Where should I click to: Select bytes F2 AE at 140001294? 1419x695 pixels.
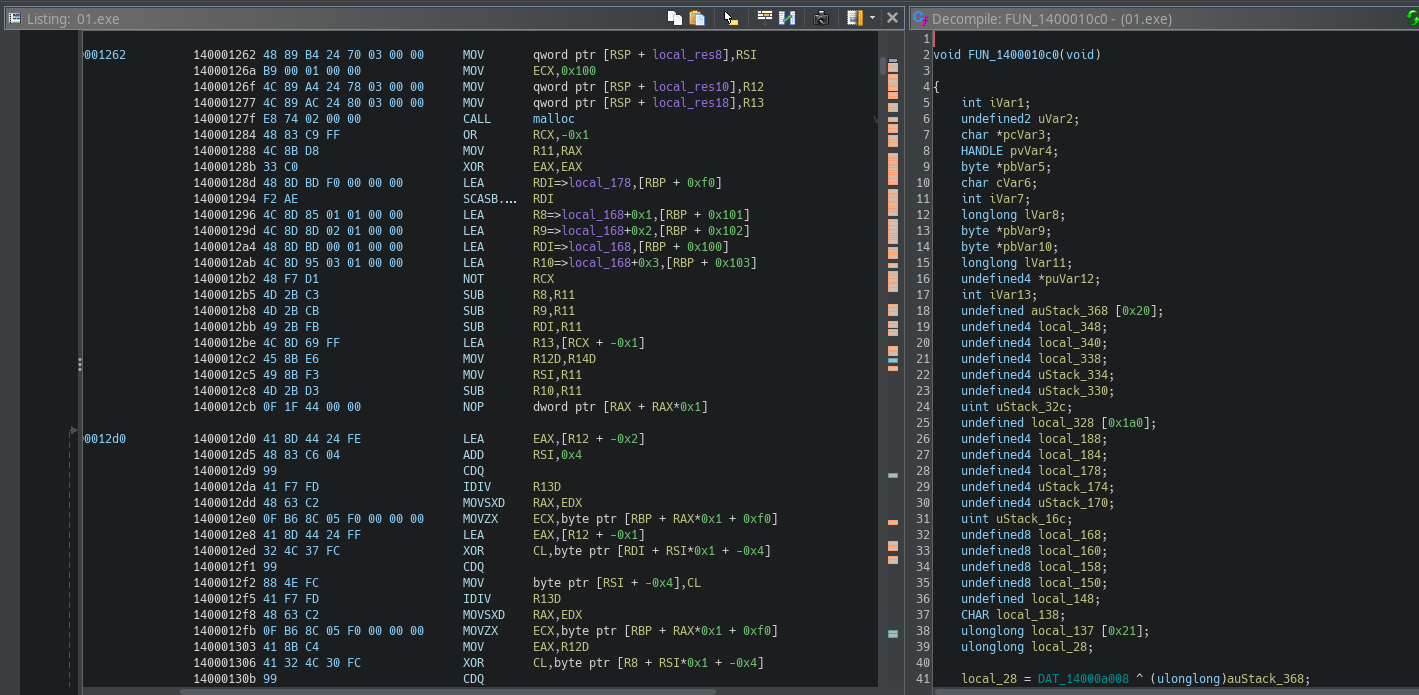pos(282,199)
